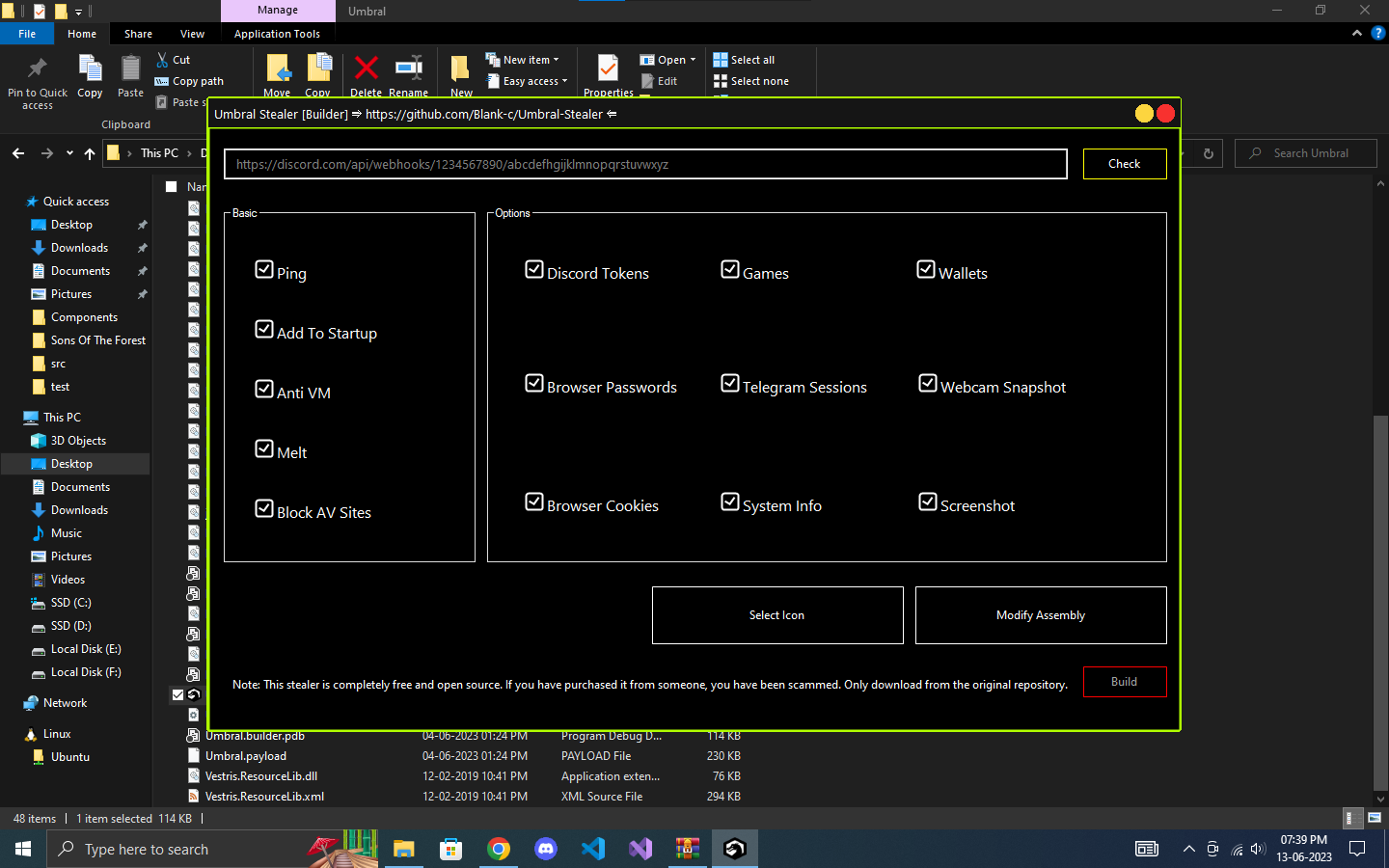Uncheck the Anti VM option
This screenshot has height=868, width=1389.
[264, 389]
